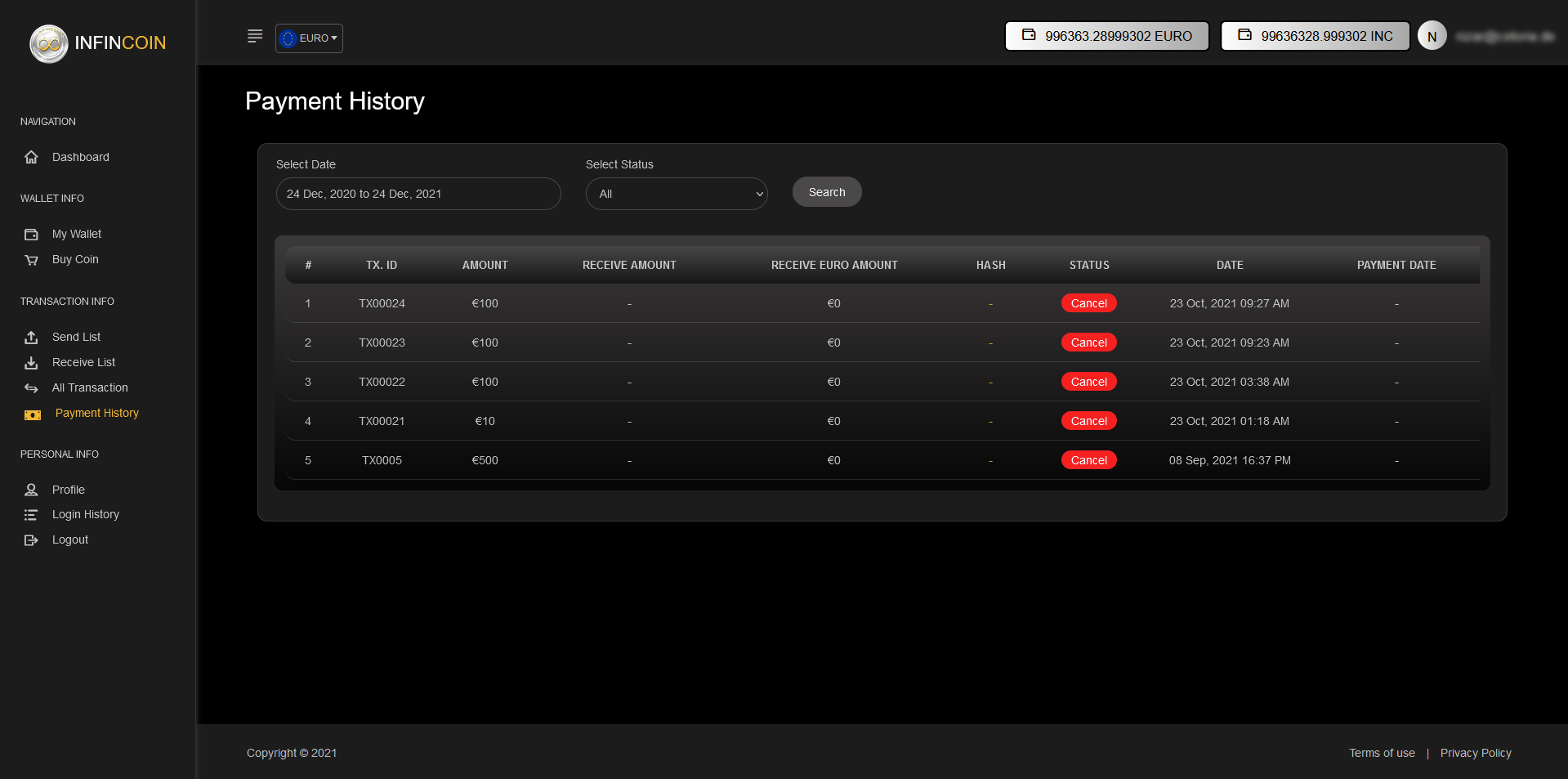Click the Send List upload icon

click(x=31, y=338)
